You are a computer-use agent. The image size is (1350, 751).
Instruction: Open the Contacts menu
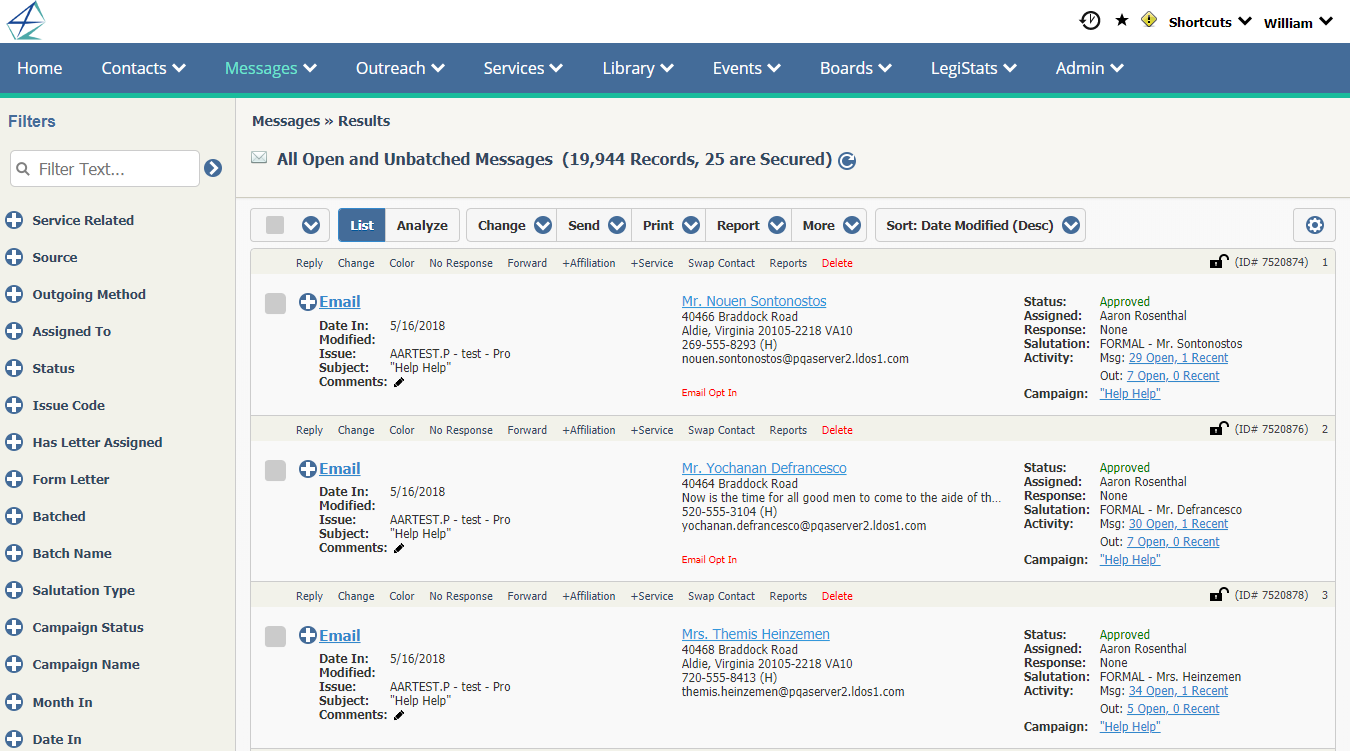(x=143, y=68)
